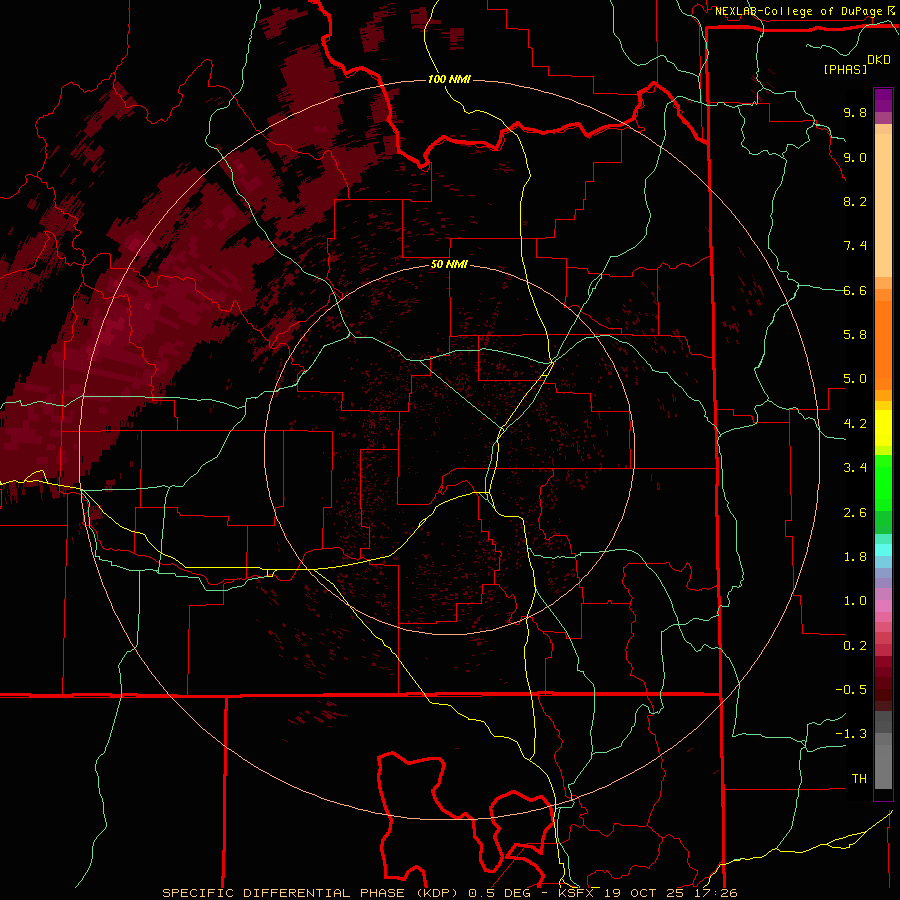Click the 3.4 scale value
900x900 pixels.
coord(855,468)
